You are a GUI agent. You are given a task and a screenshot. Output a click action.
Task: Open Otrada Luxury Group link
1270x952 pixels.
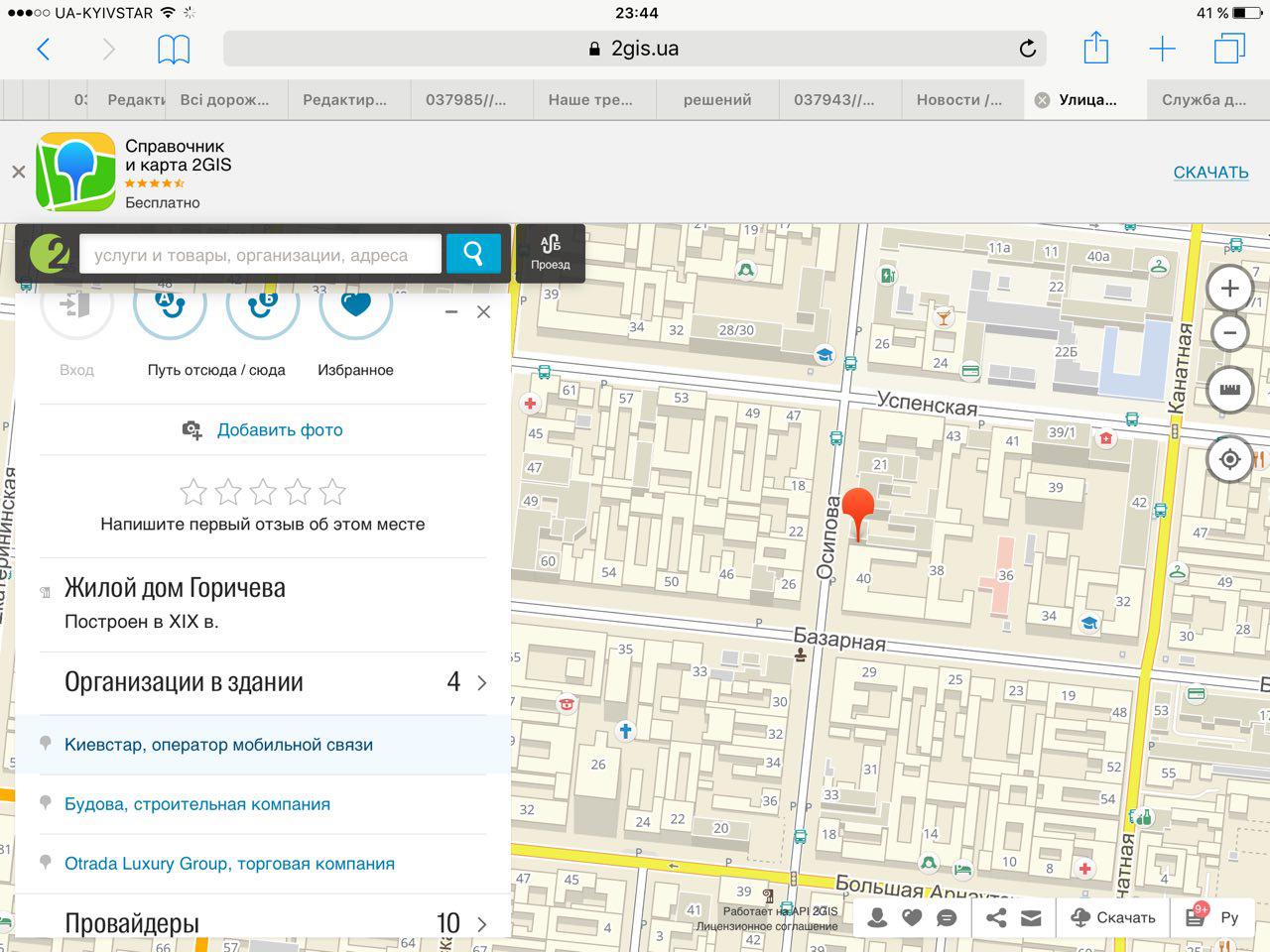pyautogui.click(x=229, y=864)
